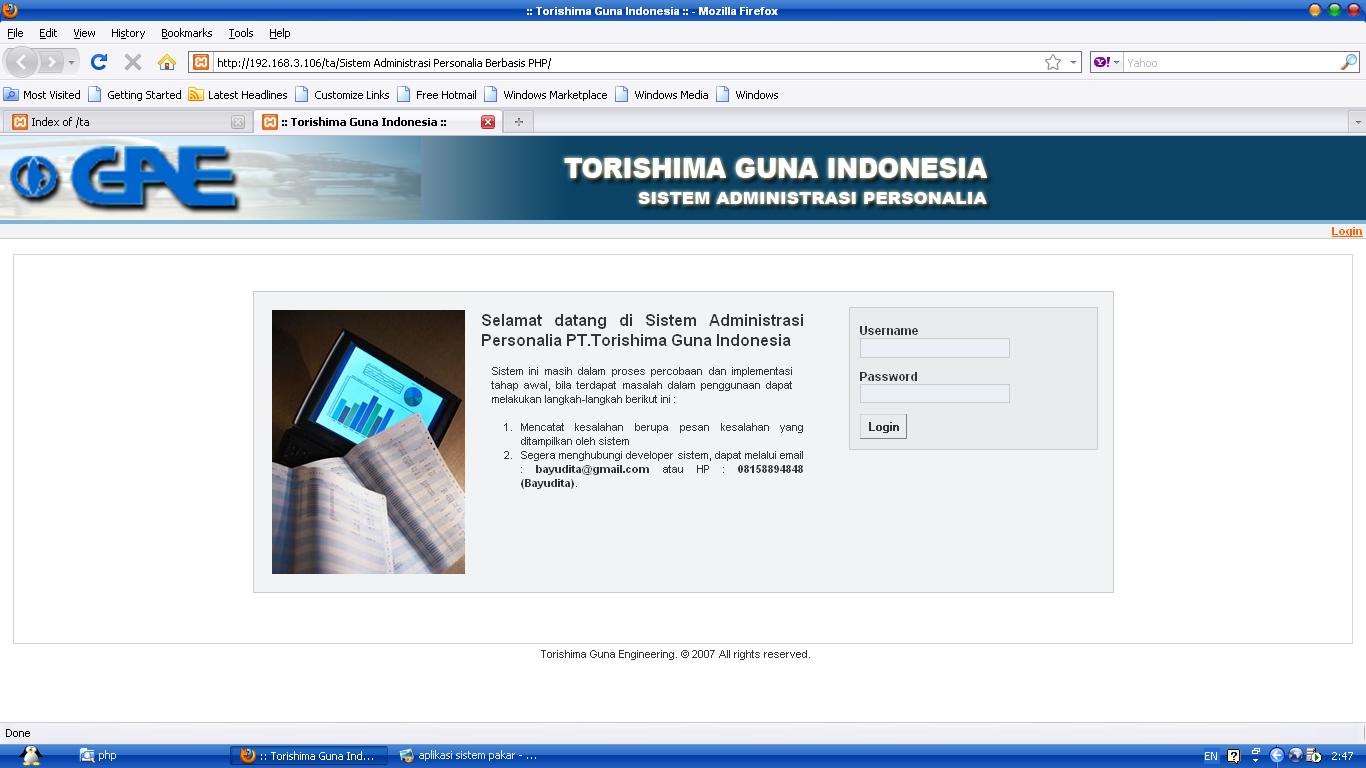Click the GAE logo in header

125,178
